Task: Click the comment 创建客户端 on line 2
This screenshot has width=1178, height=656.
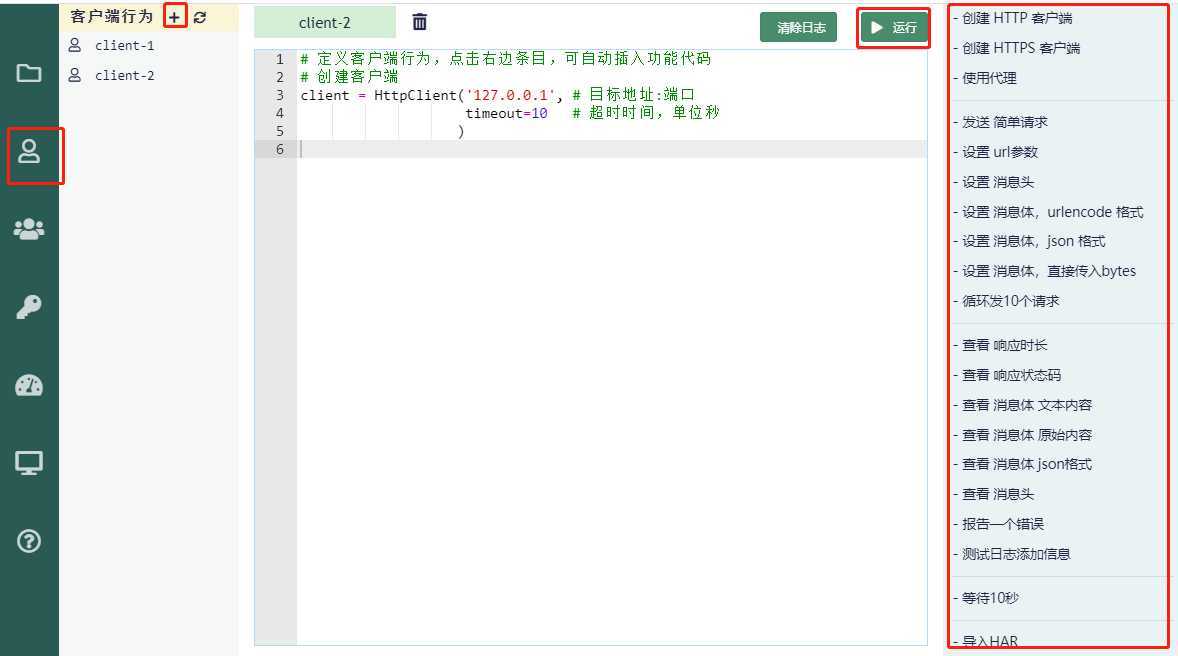Action: click(x=349, y=77)
